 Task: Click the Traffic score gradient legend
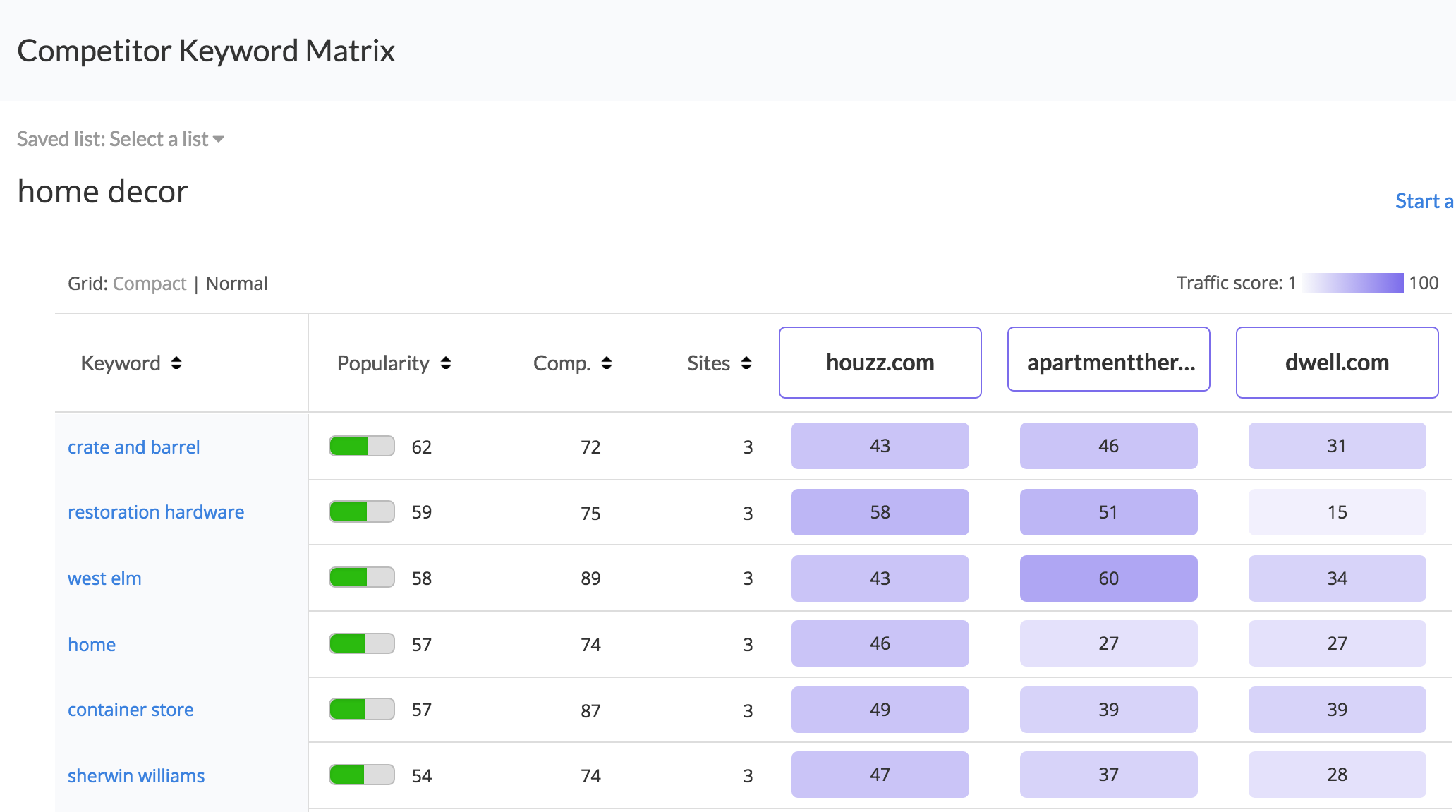[1352, 283]
